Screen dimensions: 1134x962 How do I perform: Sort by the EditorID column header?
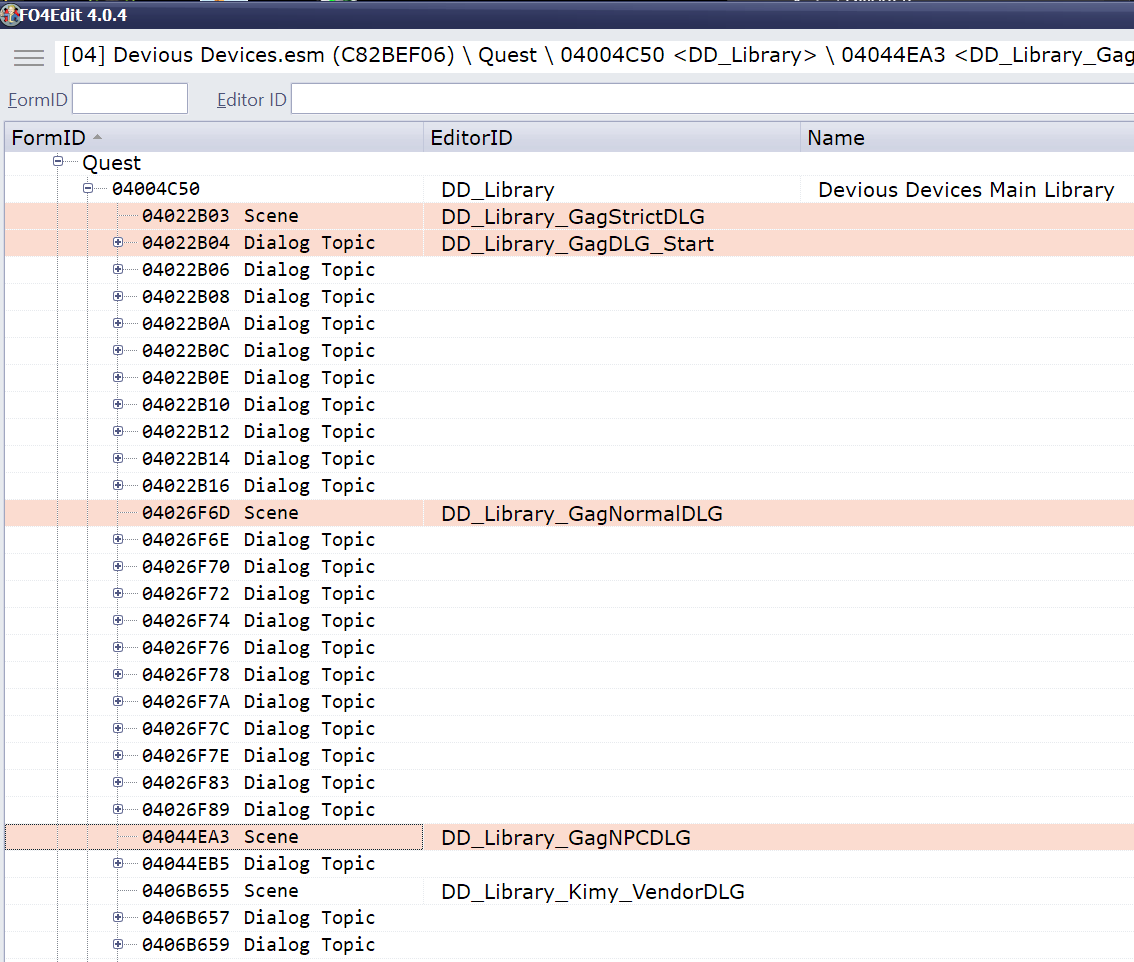[612, 137]
